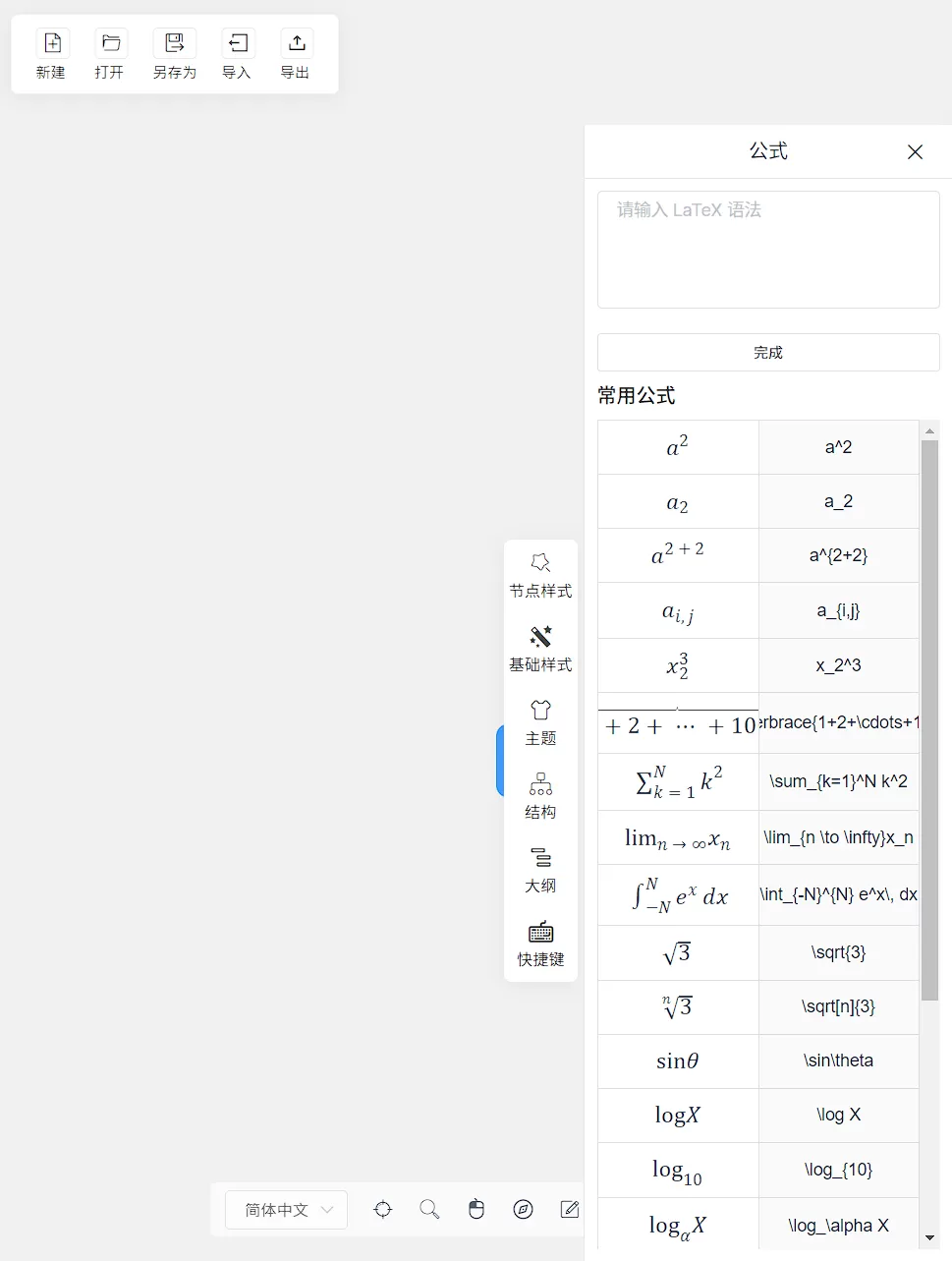Insert the \sqrt{3} formula
Viewport: 952px width, 1261px height.
pyautogui.click(x=677, y=952)
